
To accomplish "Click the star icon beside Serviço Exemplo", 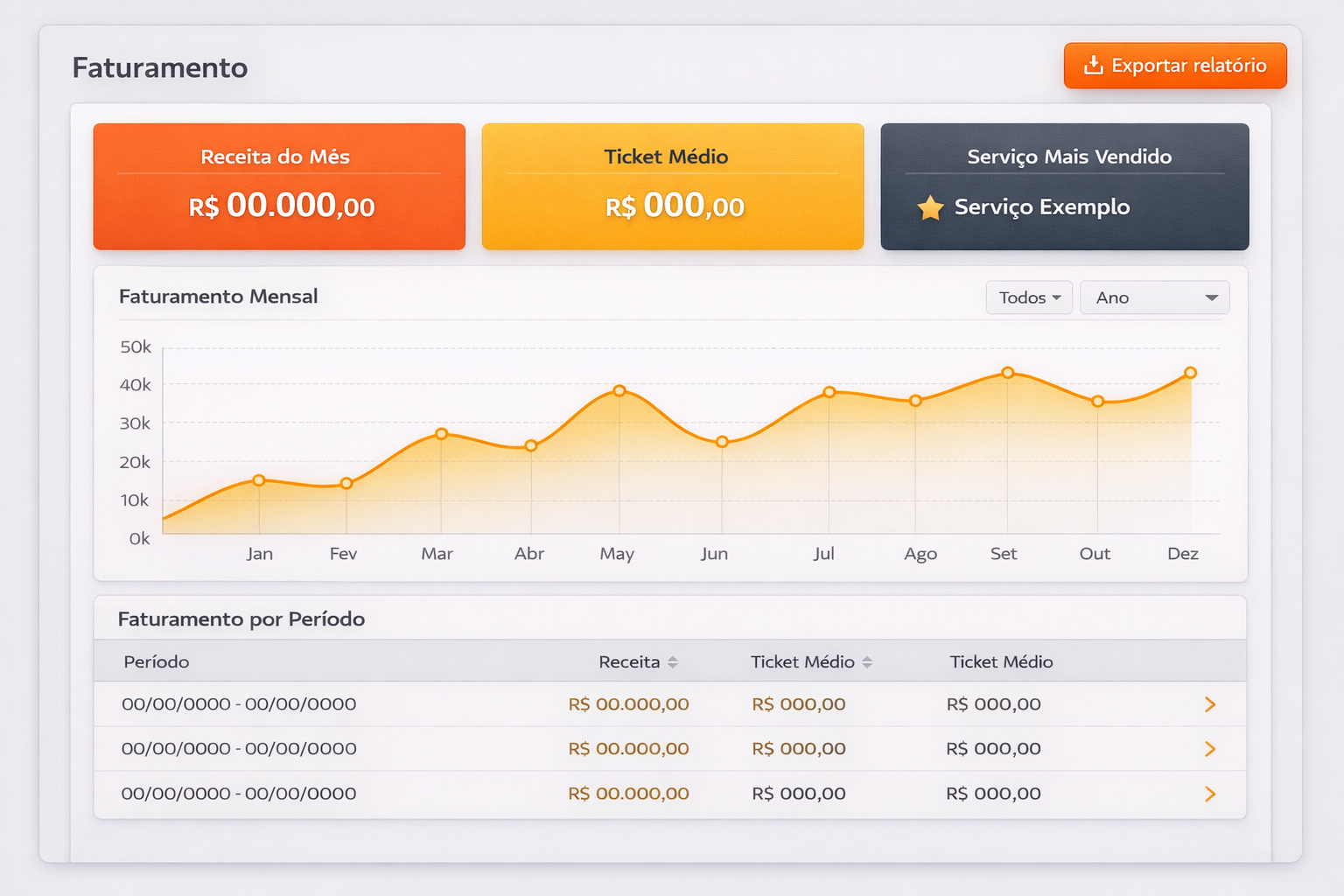I will click(930, 208).
